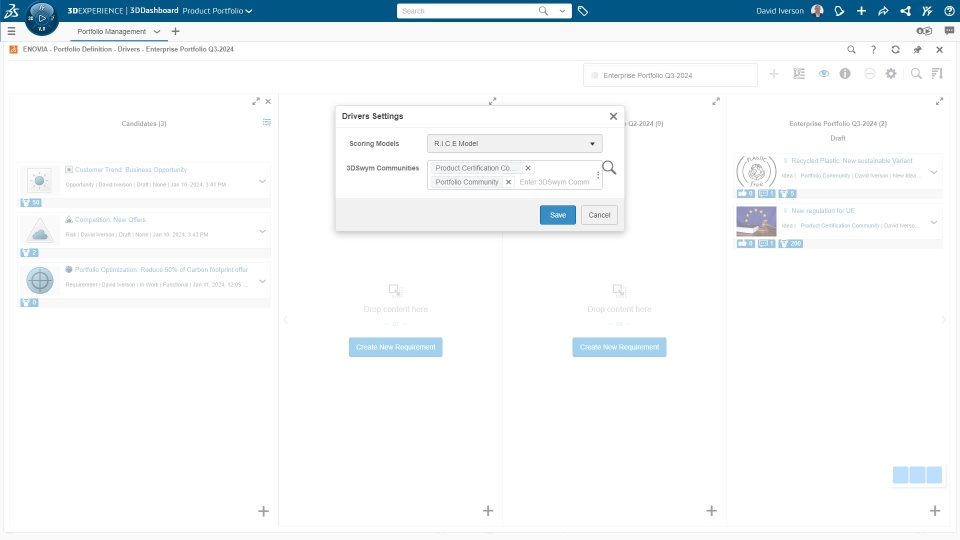
Task: Remove Product Certification community tag
Action: click(528, 168)
